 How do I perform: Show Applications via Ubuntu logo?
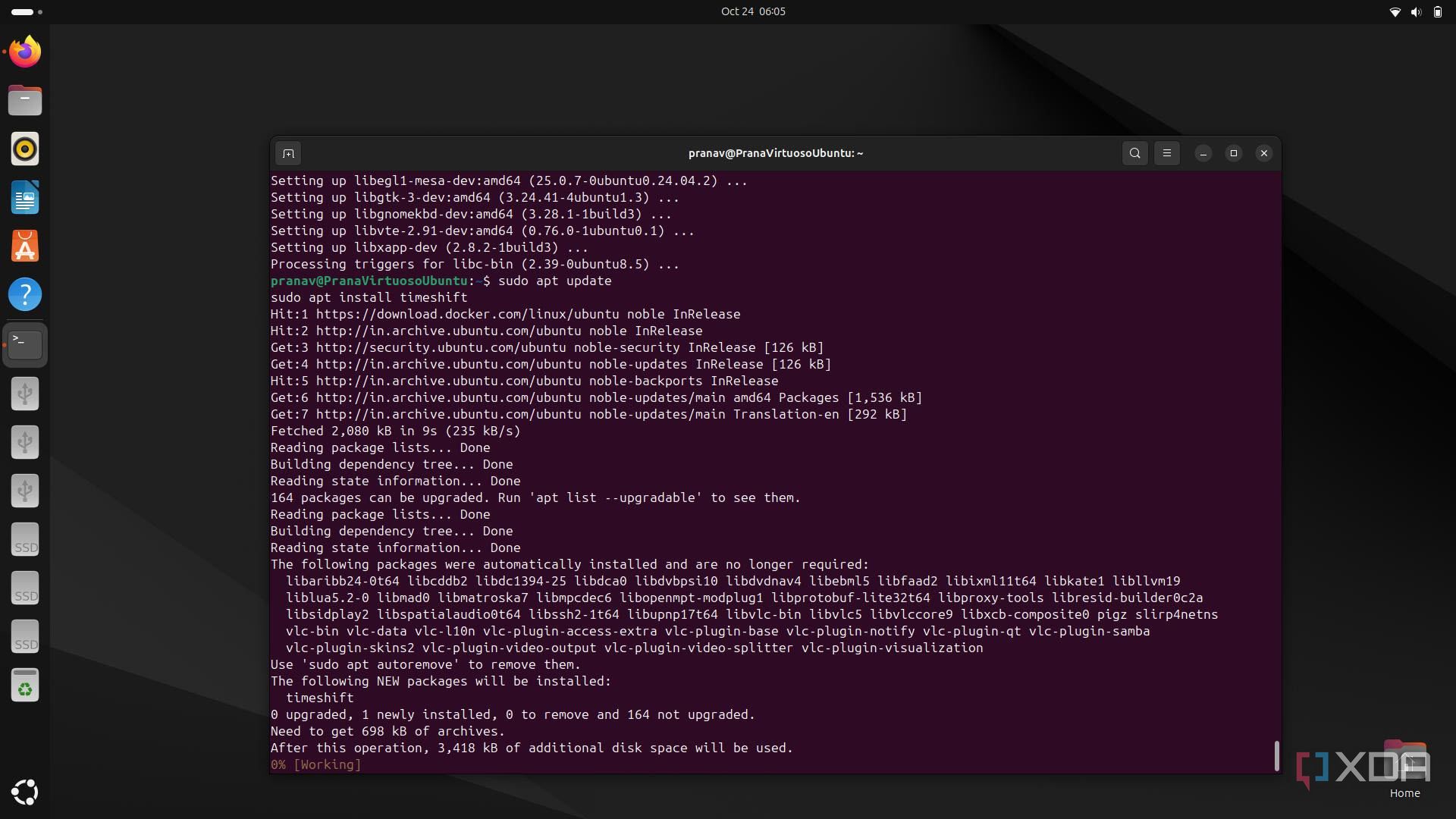tap(25, 792)
